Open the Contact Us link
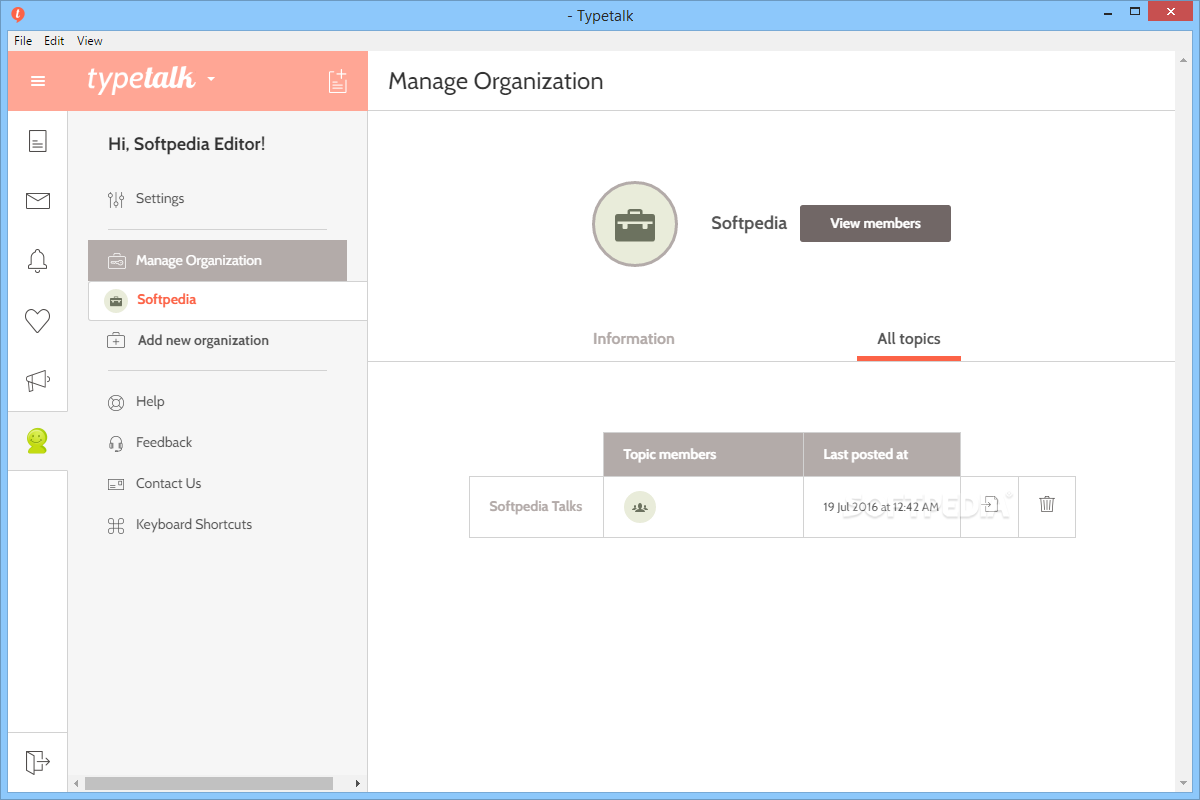This screenshot has height=800, width=1200. click(x=169, y=484)
